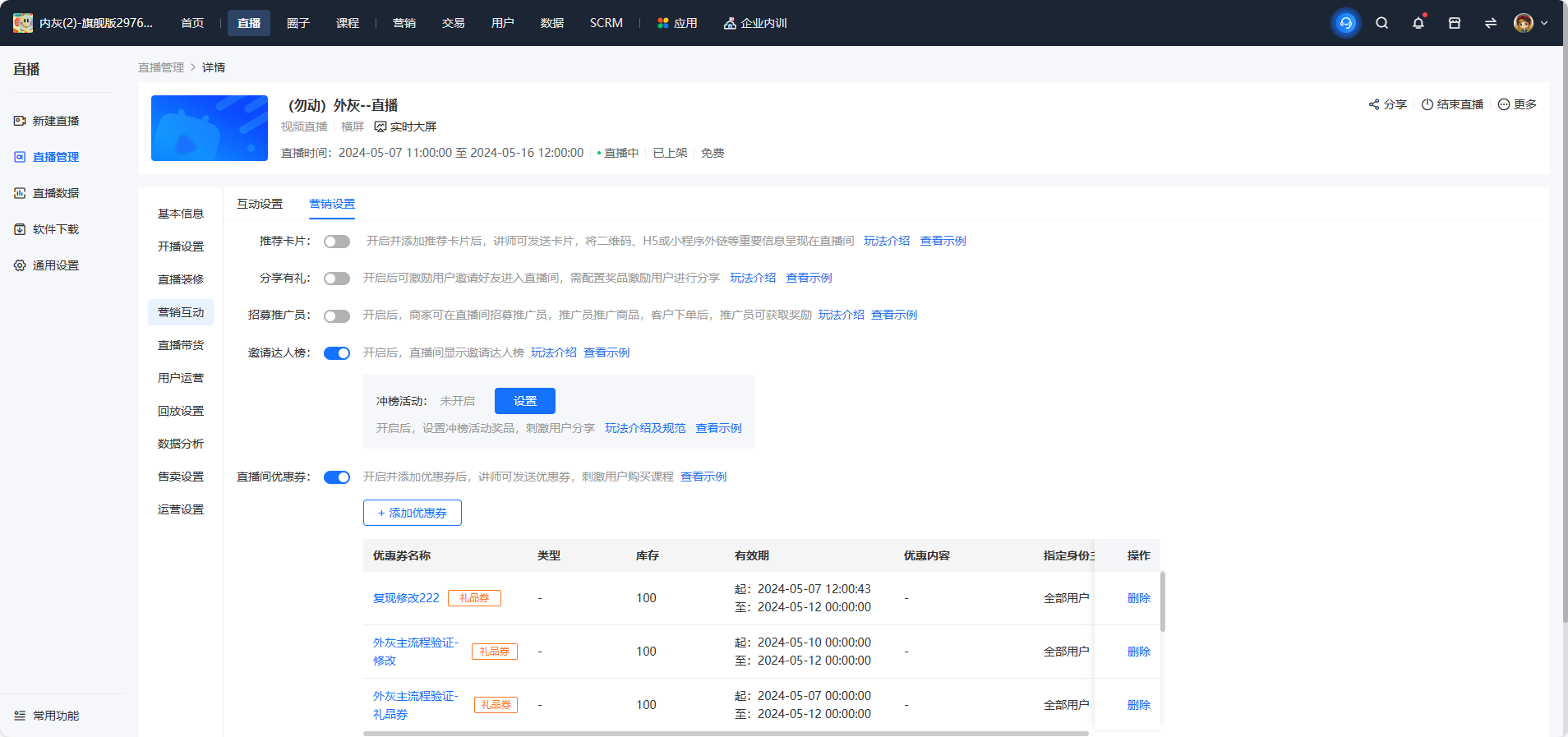Open the customer service headset icon
The width and height of the screenshot is (1568, 737).
click(1346, 23)
